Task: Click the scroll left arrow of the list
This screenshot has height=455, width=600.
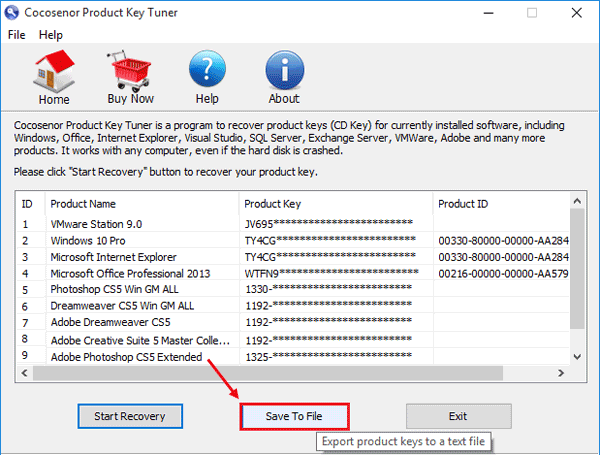Action: (x=24, y=373)
